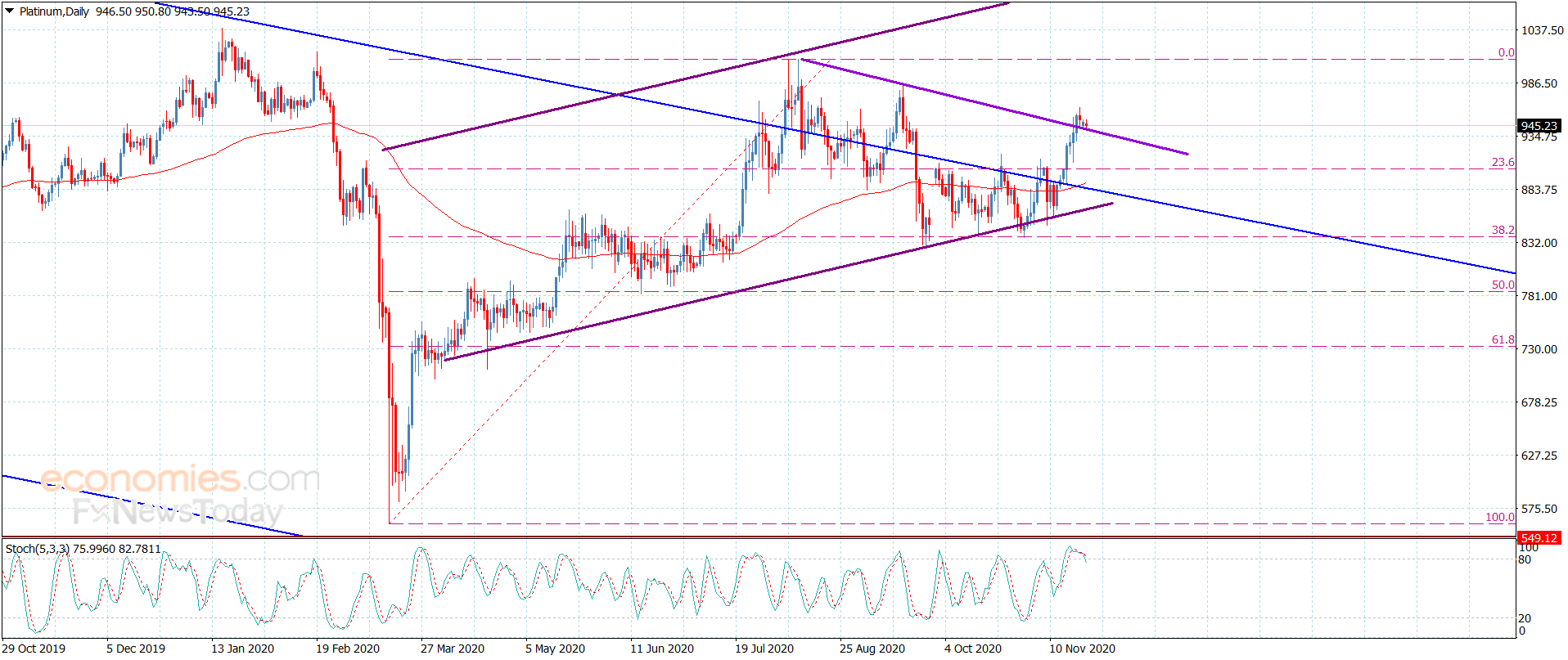
Task: Click the Platinum,Daily chart title
Action: pos(54,11)
